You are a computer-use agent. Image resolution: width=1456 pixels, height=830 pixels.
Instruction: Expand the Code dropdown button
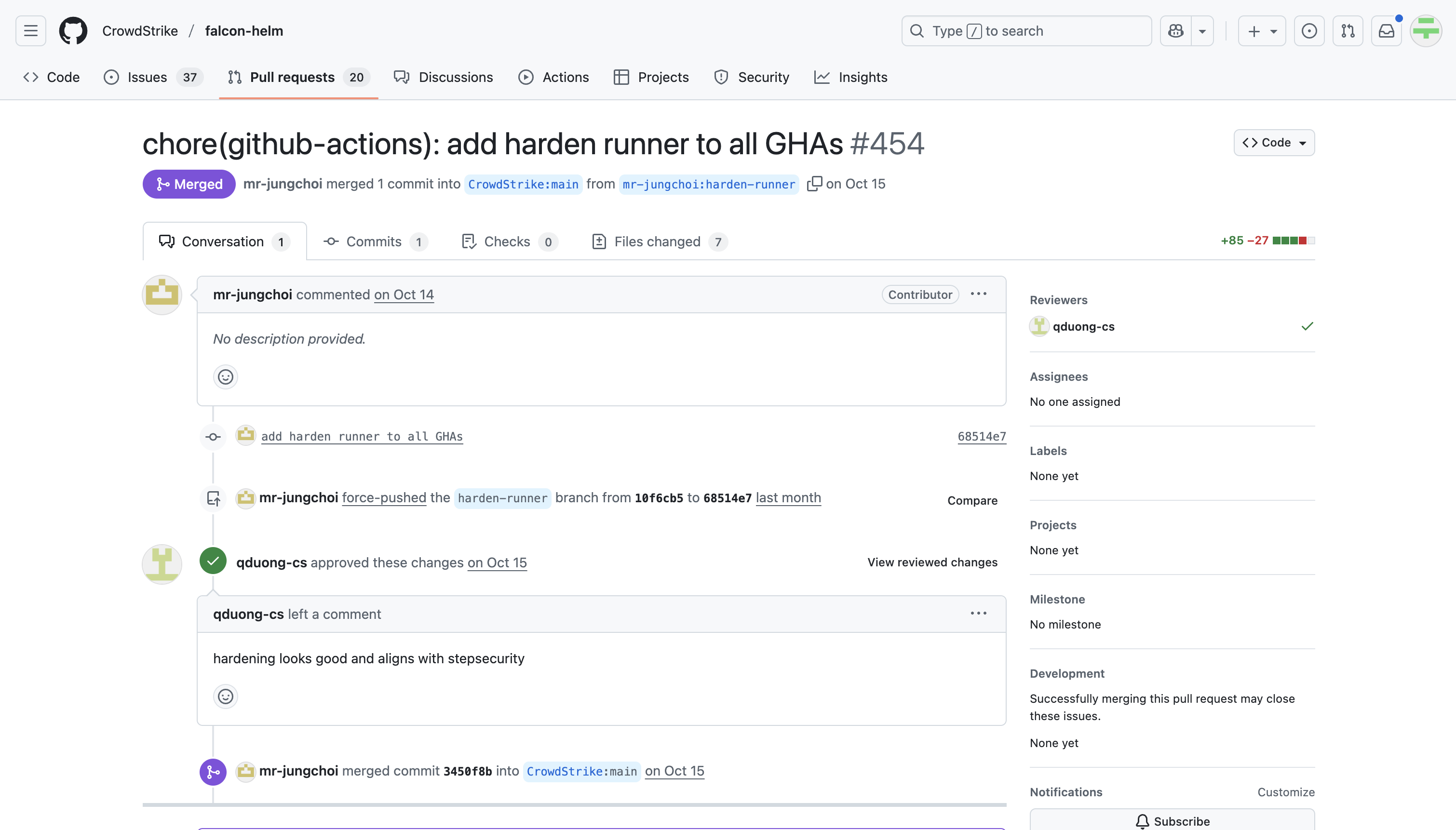point(1274,143)
